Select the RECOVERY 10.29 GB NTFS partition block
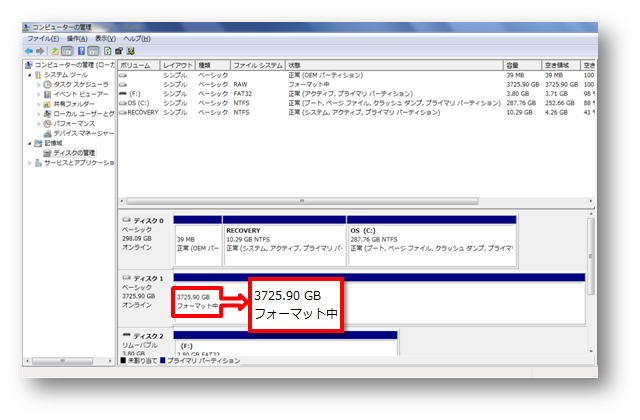Screen dimensions: 640x420 click(284, 241)
